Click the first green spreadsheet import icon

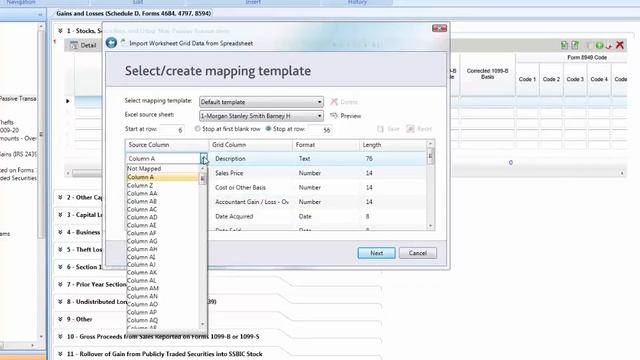click(x=564, y=45)
